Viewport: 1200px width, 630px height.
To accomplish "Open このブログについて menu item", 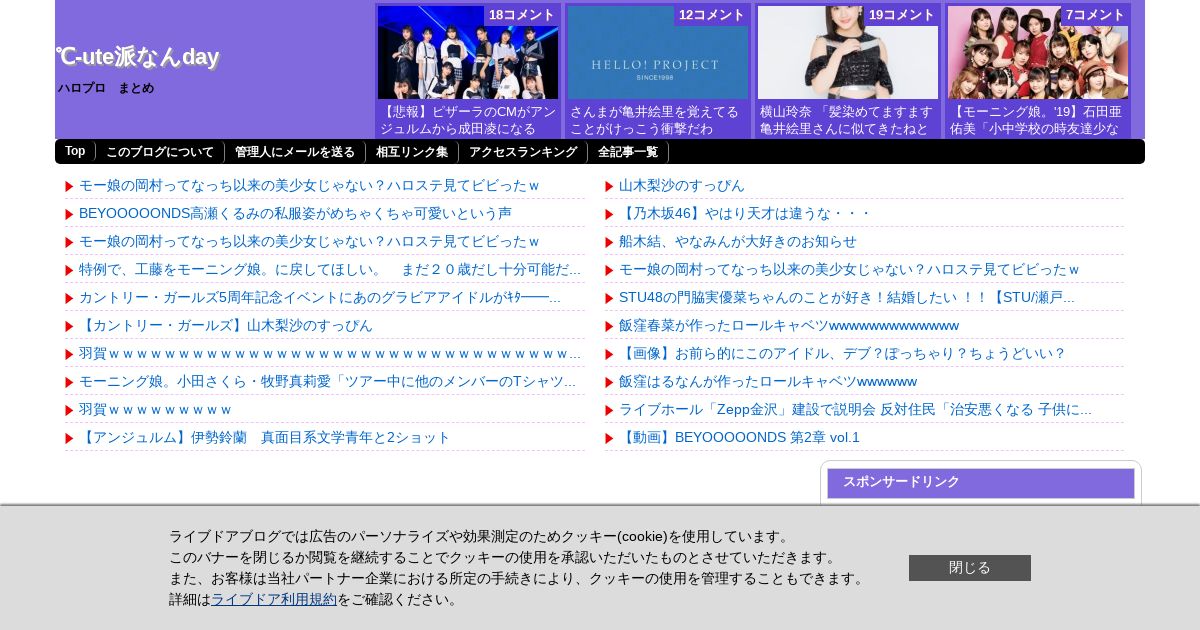I will pos(160,152).
